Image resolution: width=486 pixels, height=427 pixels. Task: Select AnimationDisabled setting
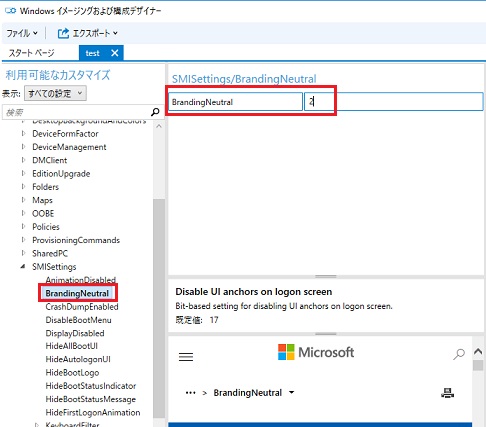pos(81,280)
